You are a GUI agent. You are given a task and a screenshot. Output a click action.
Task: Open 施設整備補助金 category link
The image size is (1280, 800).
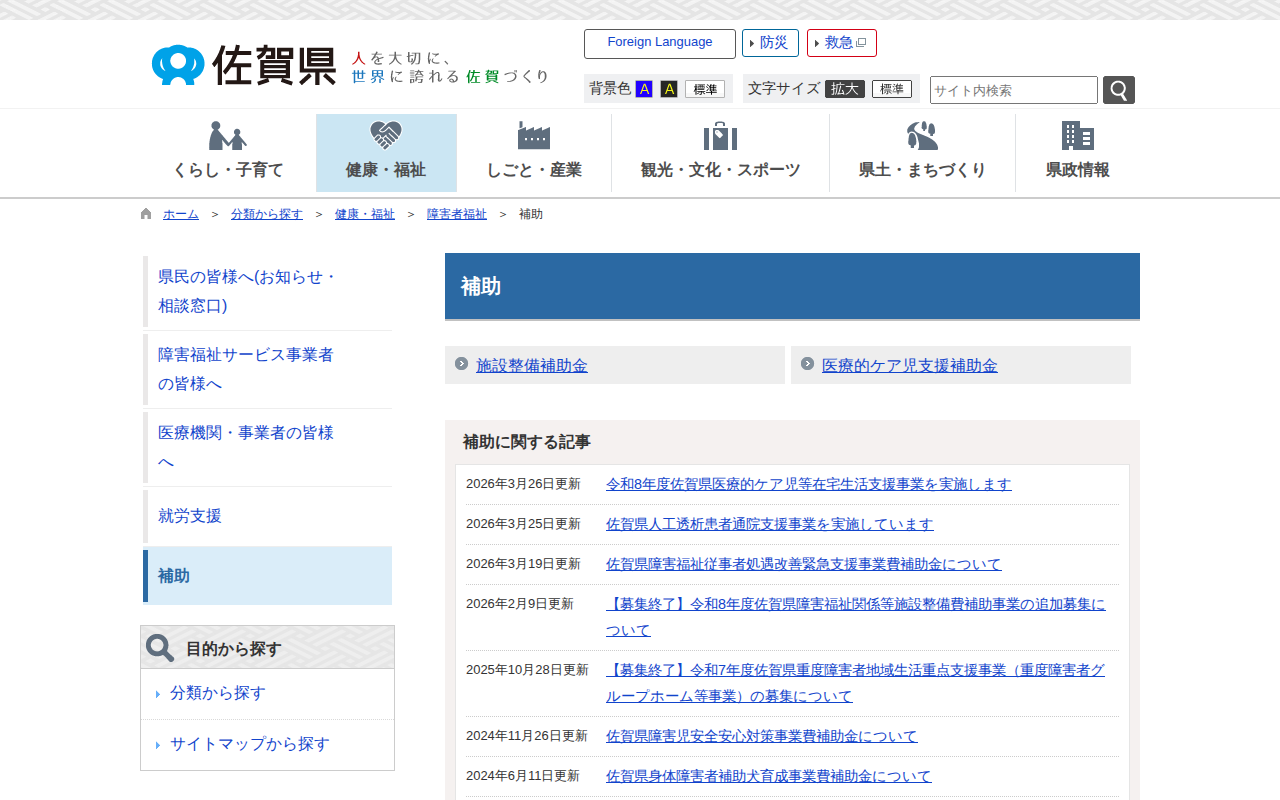coord(532,366)
